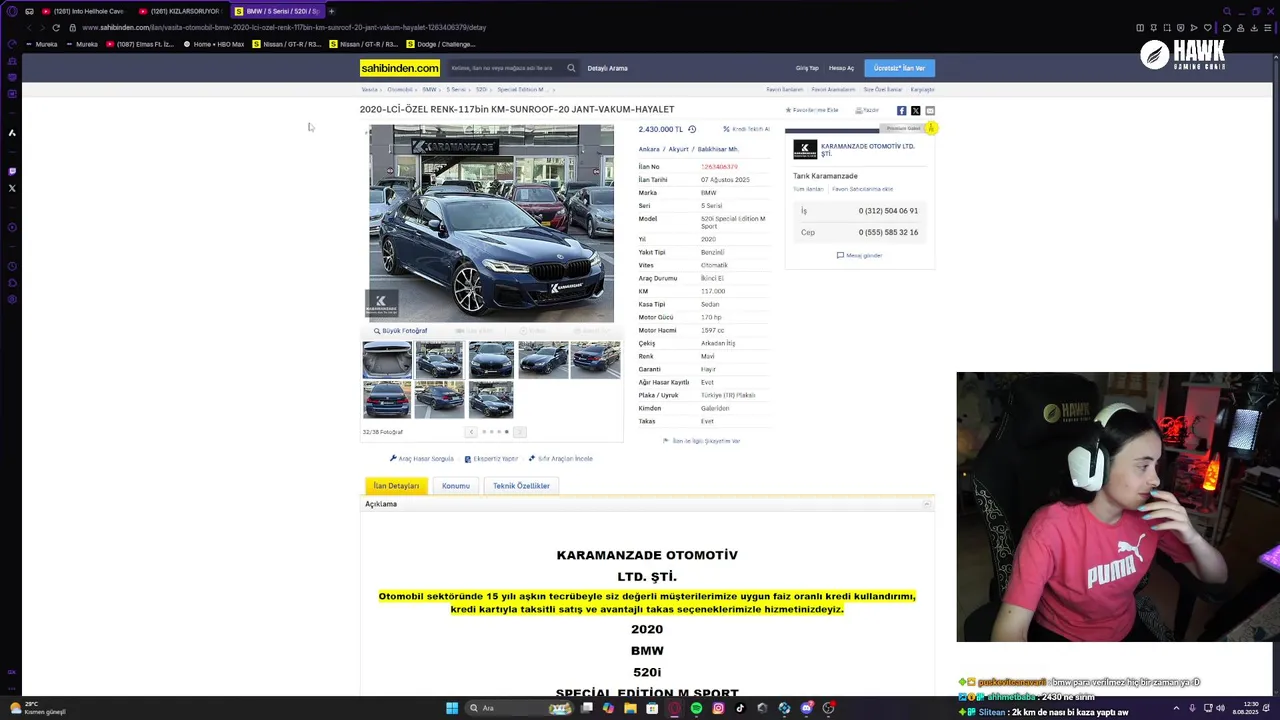The height and width of the screenshot is (720, 1280).
Task: Open Windows Start button
Action: coord(452,708)
